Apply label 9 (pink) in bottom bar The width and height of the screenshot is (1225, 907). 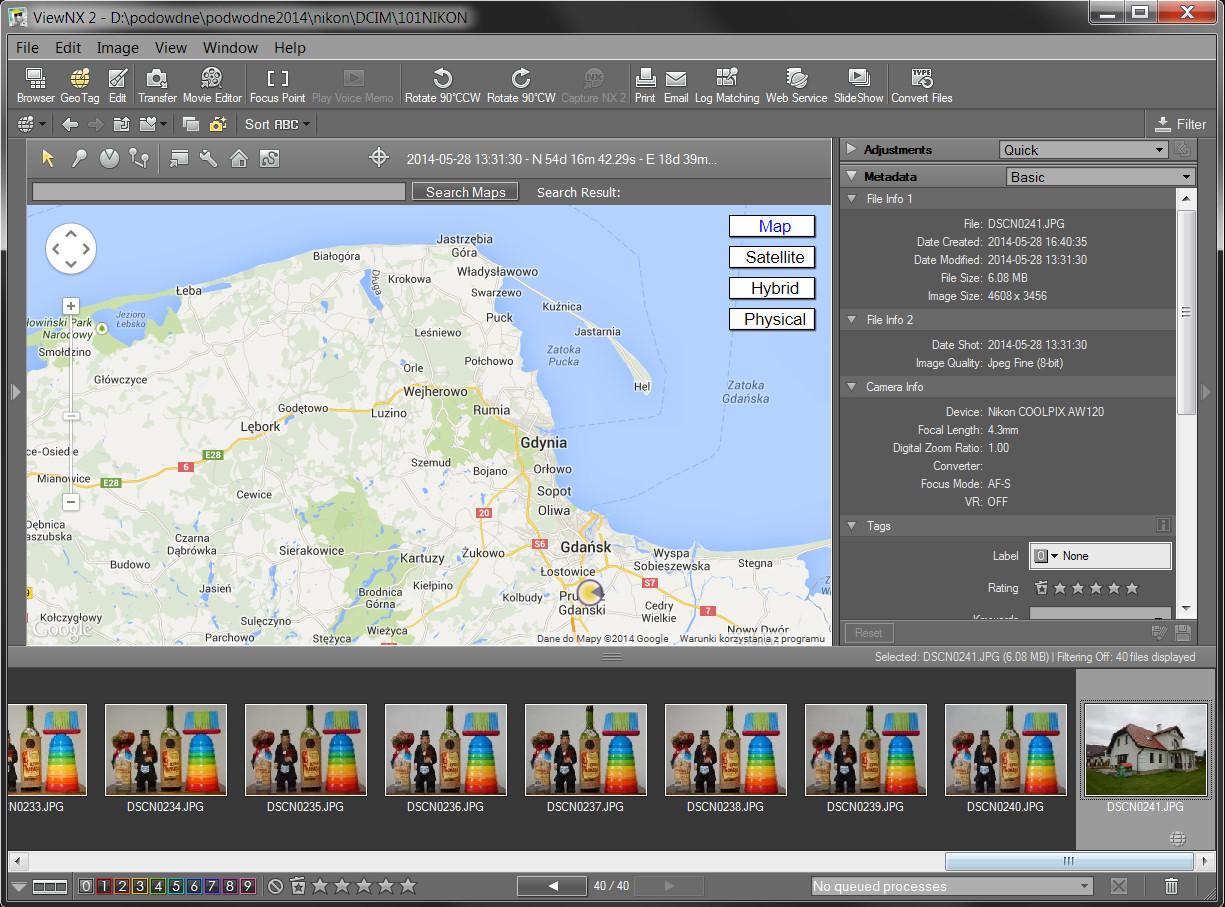(248, 886)
